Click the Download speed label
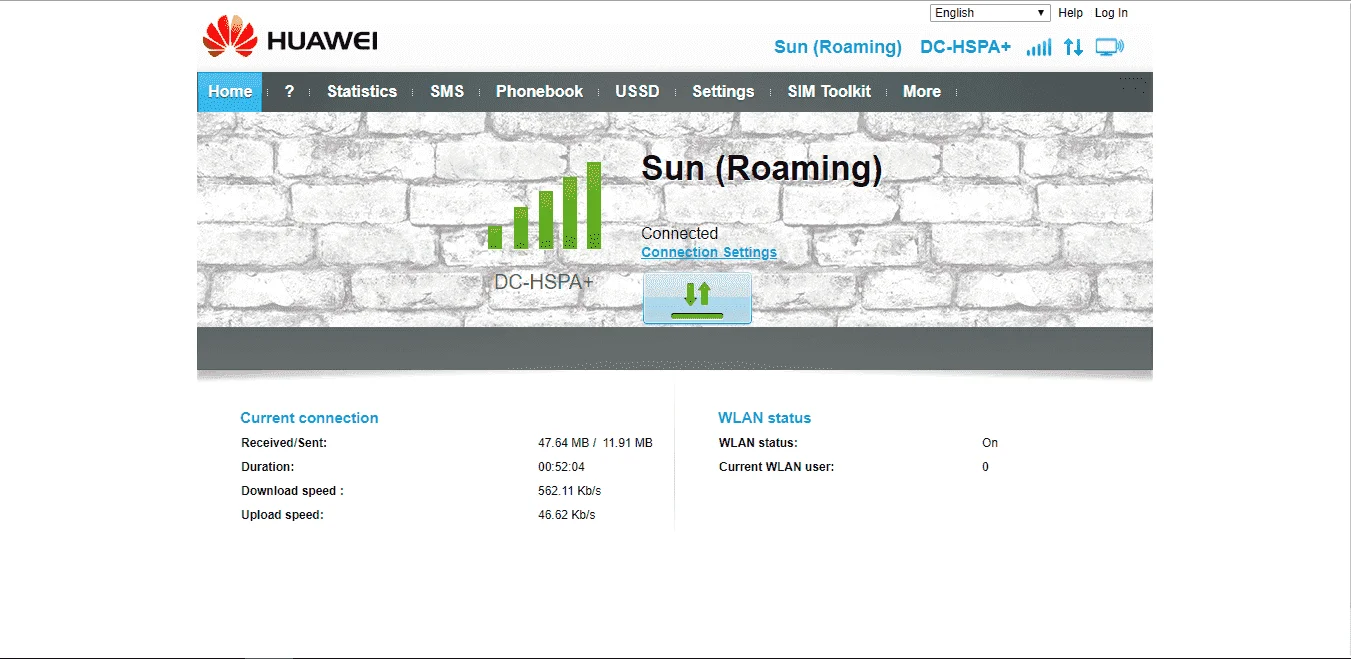 click(x=292, y=491)
